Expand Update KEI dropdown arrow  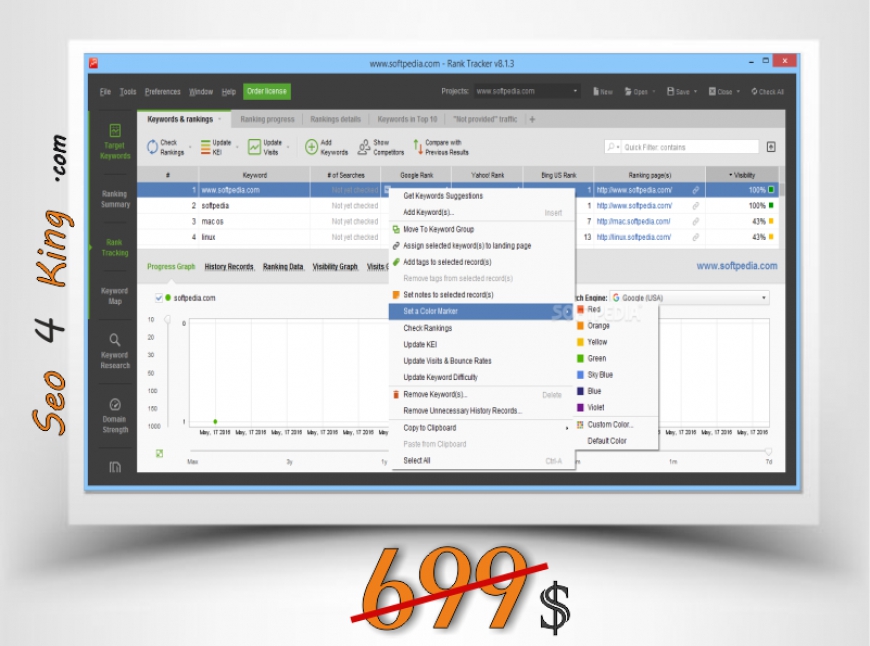coord(237,147)
